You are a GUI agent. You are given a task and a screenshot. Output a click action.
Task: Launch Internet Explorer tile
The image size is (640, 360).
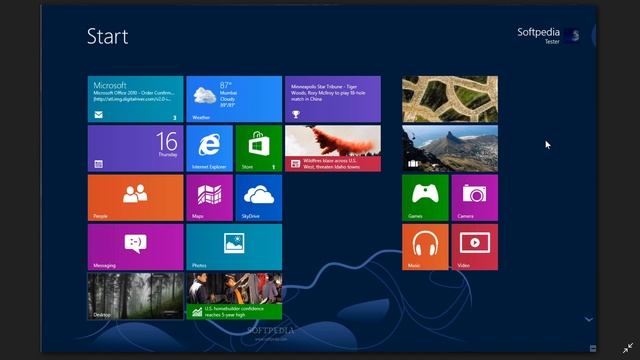coord(209,149)
